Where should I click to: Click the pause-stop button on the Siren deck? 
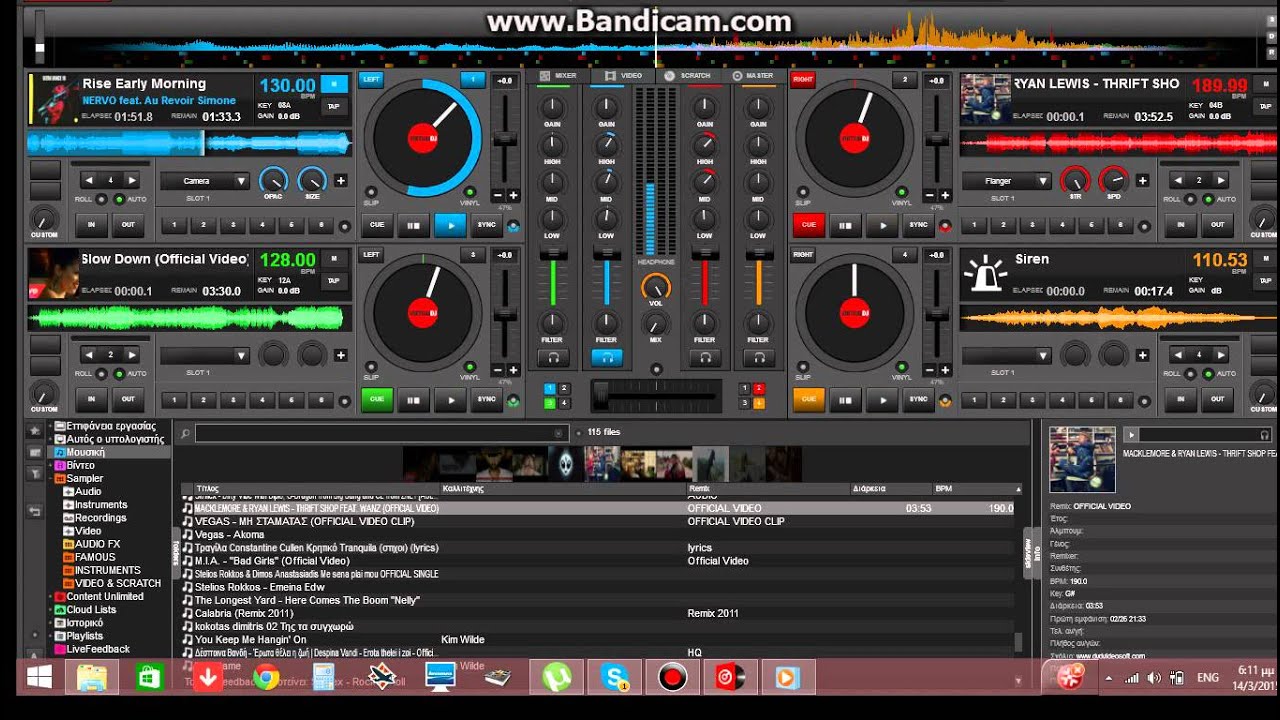[x=845, y=400]
